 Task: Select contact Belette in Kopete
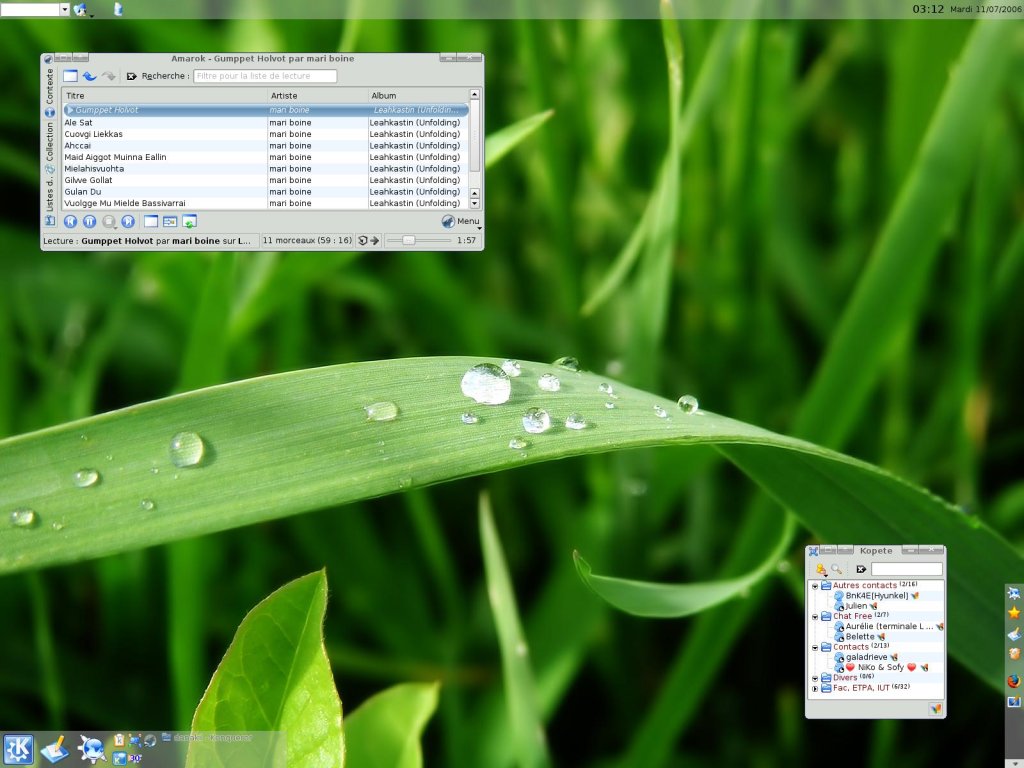coord(859,637)
